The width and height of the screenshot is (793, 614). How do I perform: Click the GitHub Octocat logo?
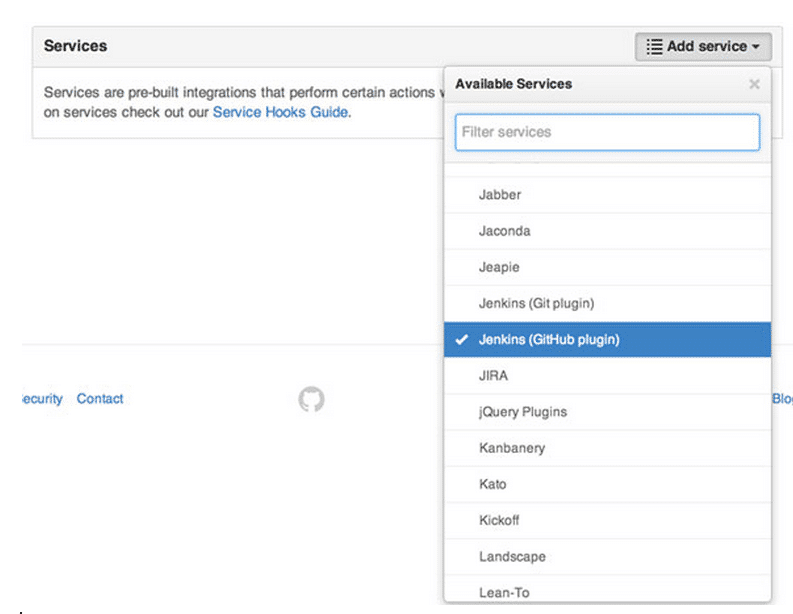(x=311, y=399)
